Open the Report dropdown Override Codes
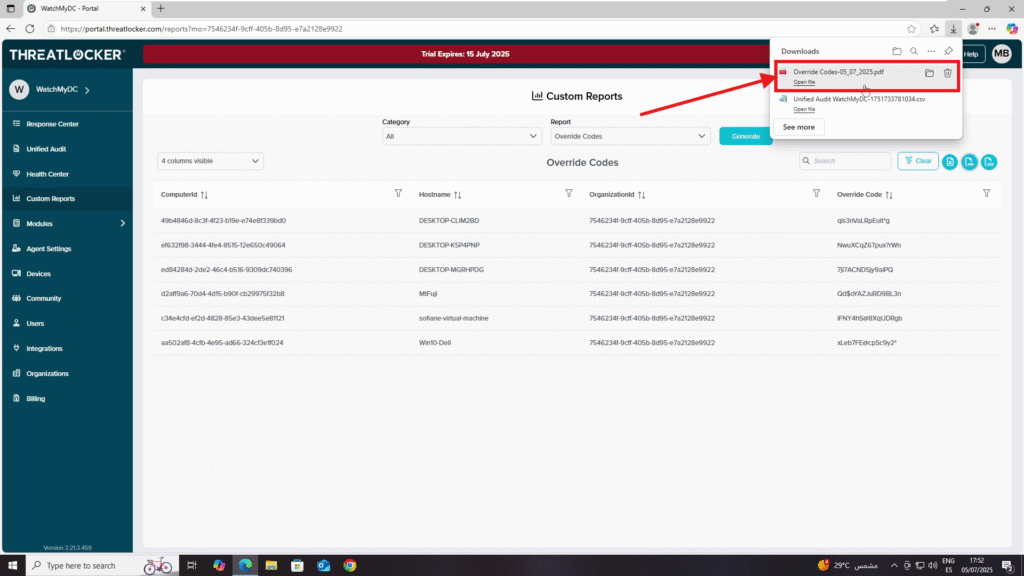This screenshot has height=576, width=1024. coord(630,136)
